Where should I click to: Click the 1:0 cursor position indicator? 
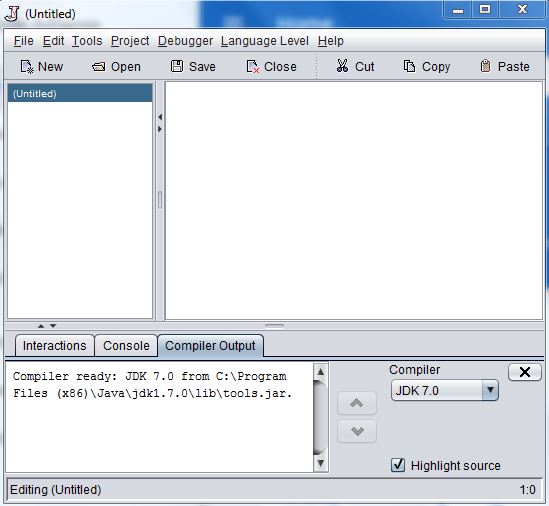tap(528, 490)
